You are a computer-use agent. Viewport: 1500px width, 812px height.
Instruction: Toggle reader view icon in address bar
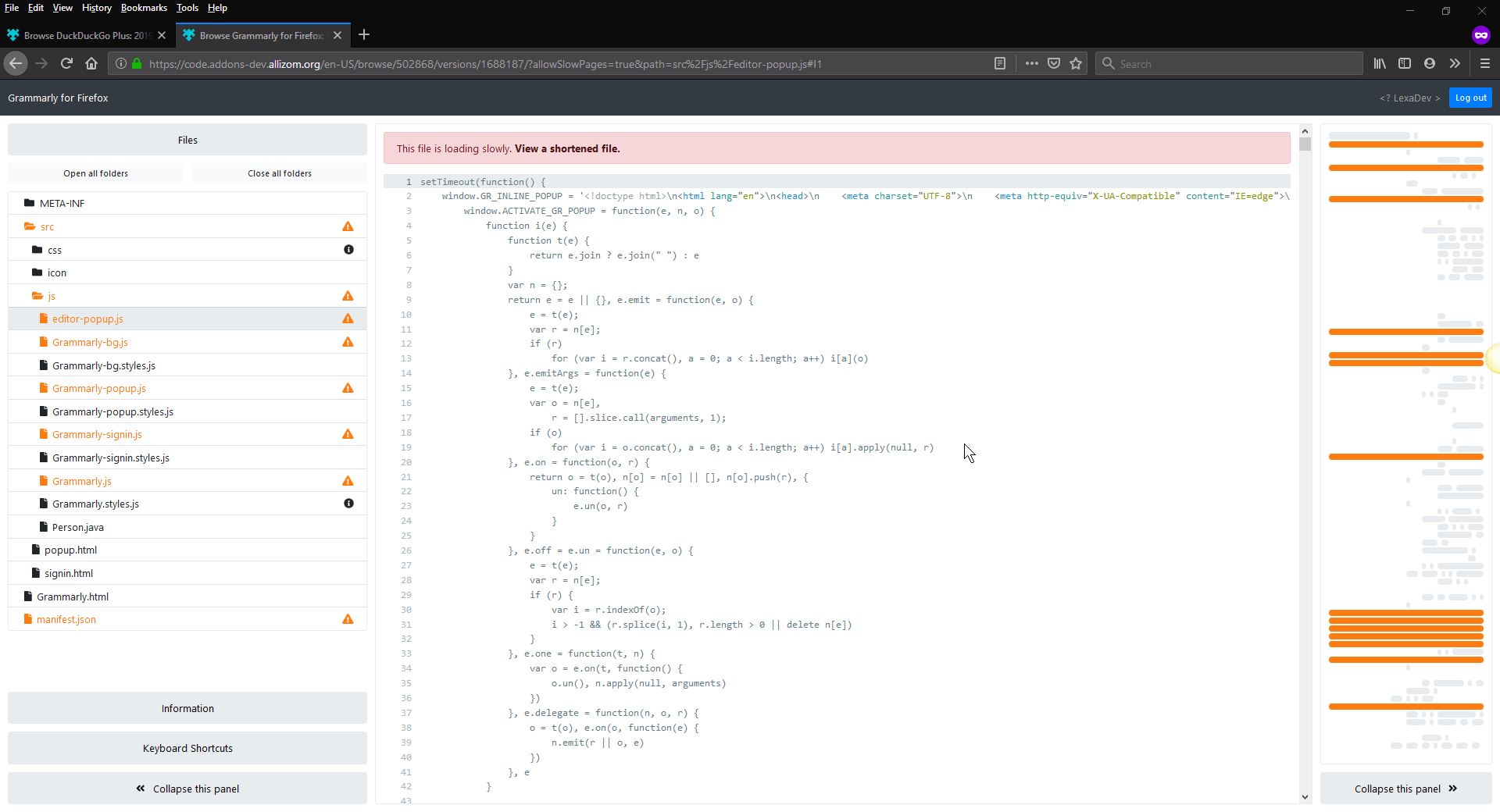click(x=1000, y=64)
